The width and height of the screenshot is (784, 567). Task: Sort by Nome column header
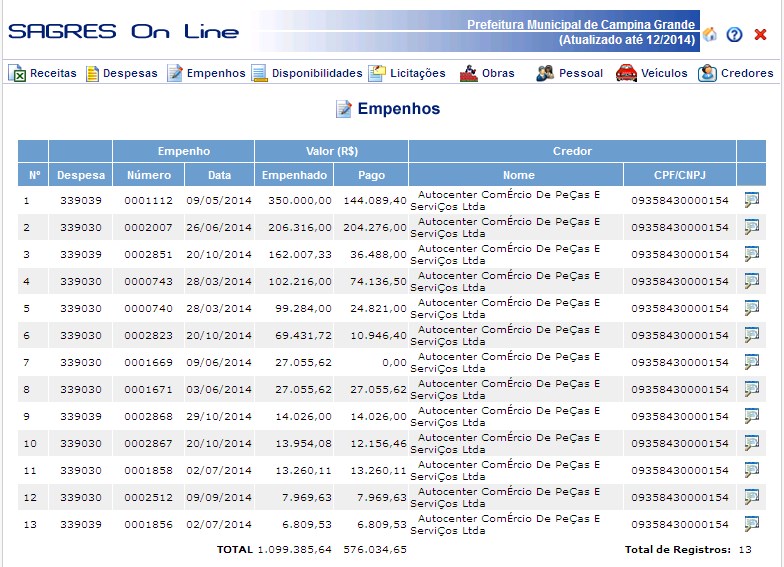tap(518, 175)
